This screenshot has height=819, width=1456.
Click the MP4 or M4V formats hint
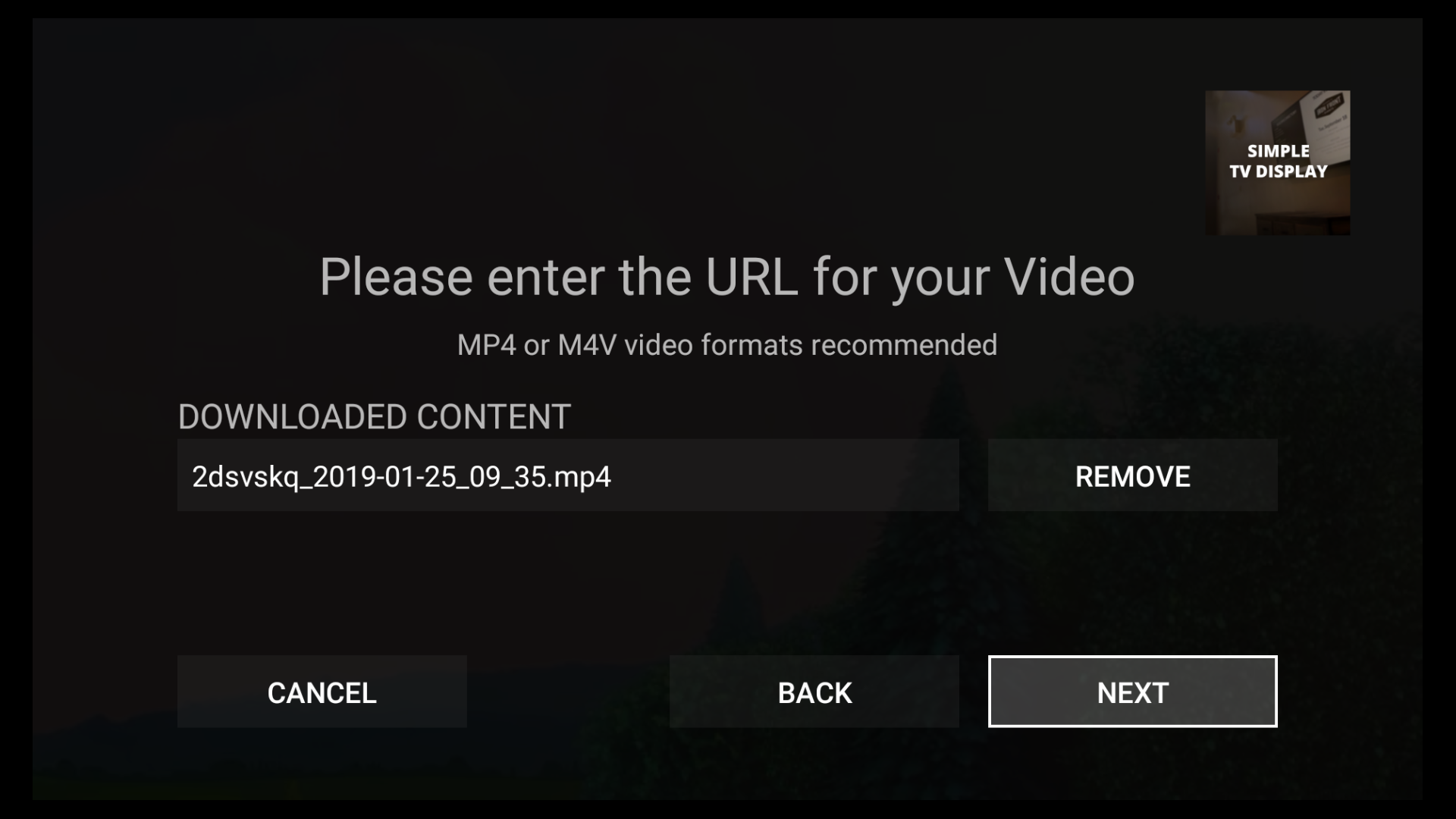726,345
